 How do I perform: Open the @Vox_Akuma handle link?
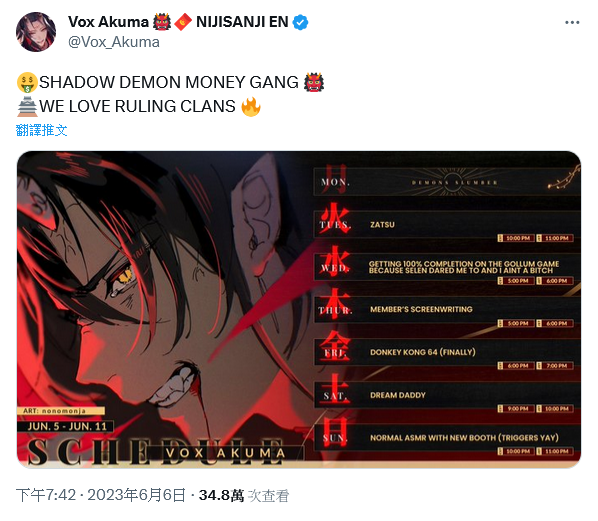(x=114, y=42)
